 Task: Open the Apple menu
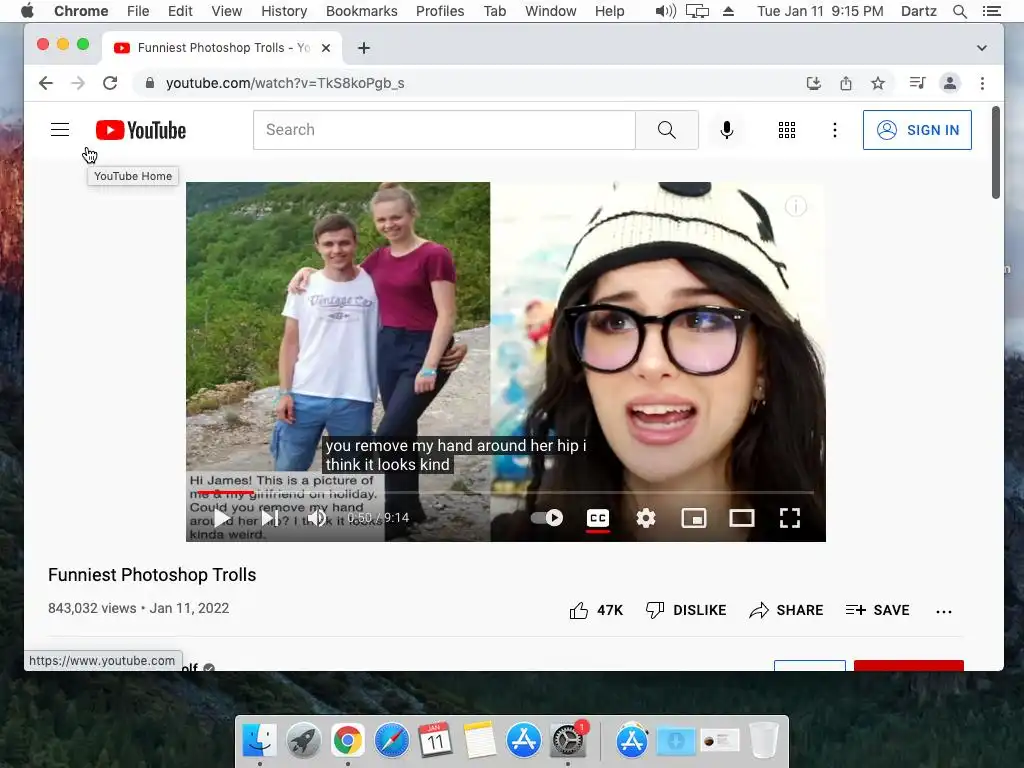[27, 10]
